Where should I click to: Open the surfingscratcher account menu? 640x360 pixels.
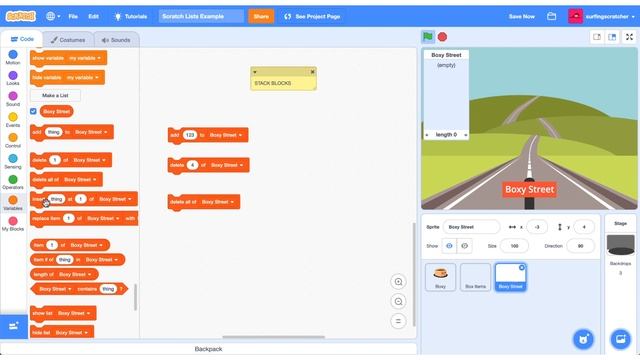point(602,16)
